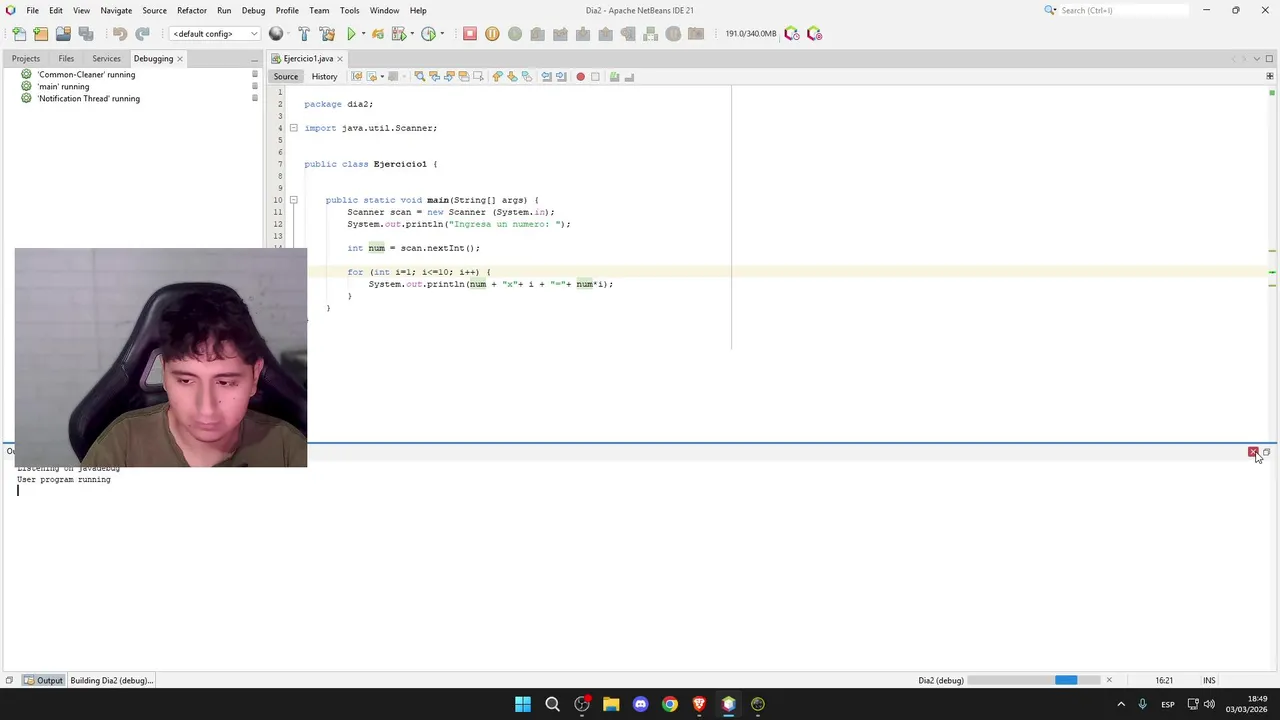Cancel the Dia2 debug process button
1280x720 pixels.
click(1108, 680)
